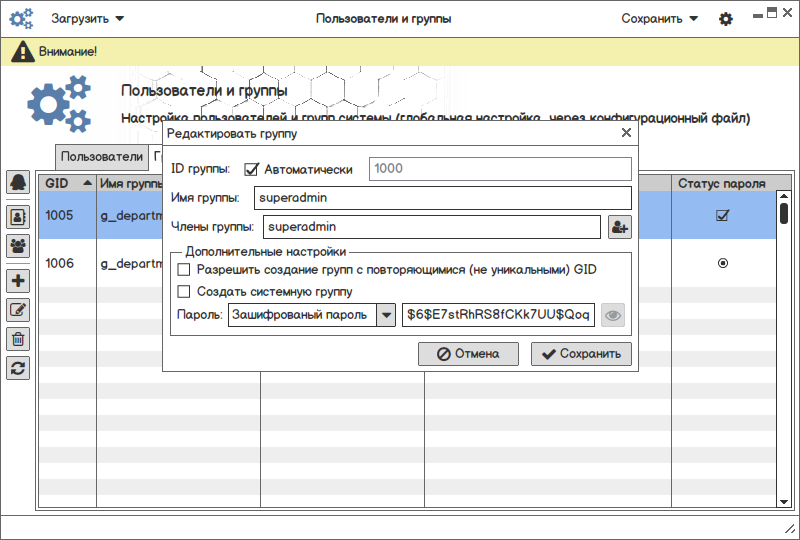
Task: Expand the Загрузить menu
Action: tap(88, 19)
